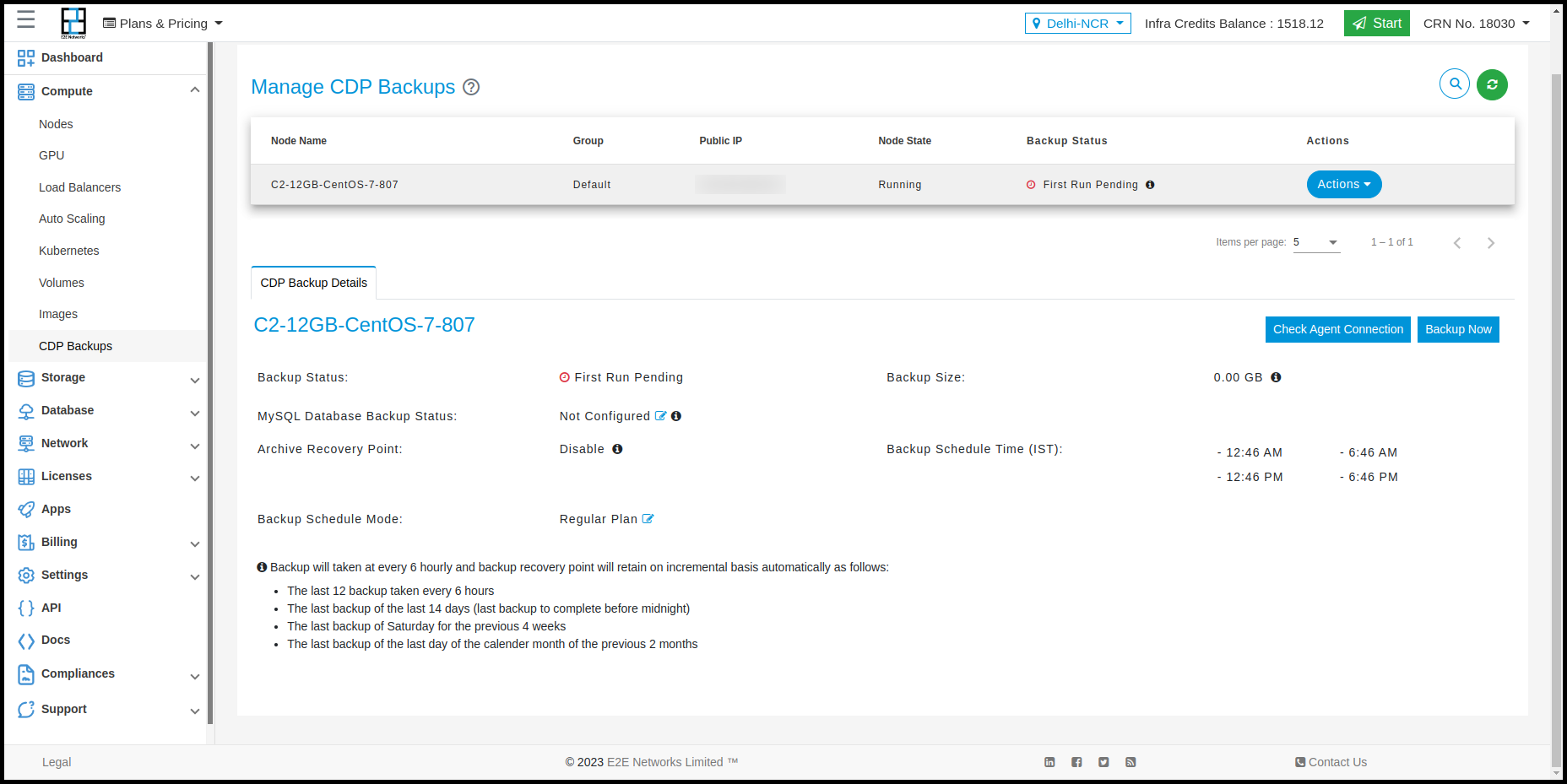Click the Billing sidebar icon

point(26,542)
